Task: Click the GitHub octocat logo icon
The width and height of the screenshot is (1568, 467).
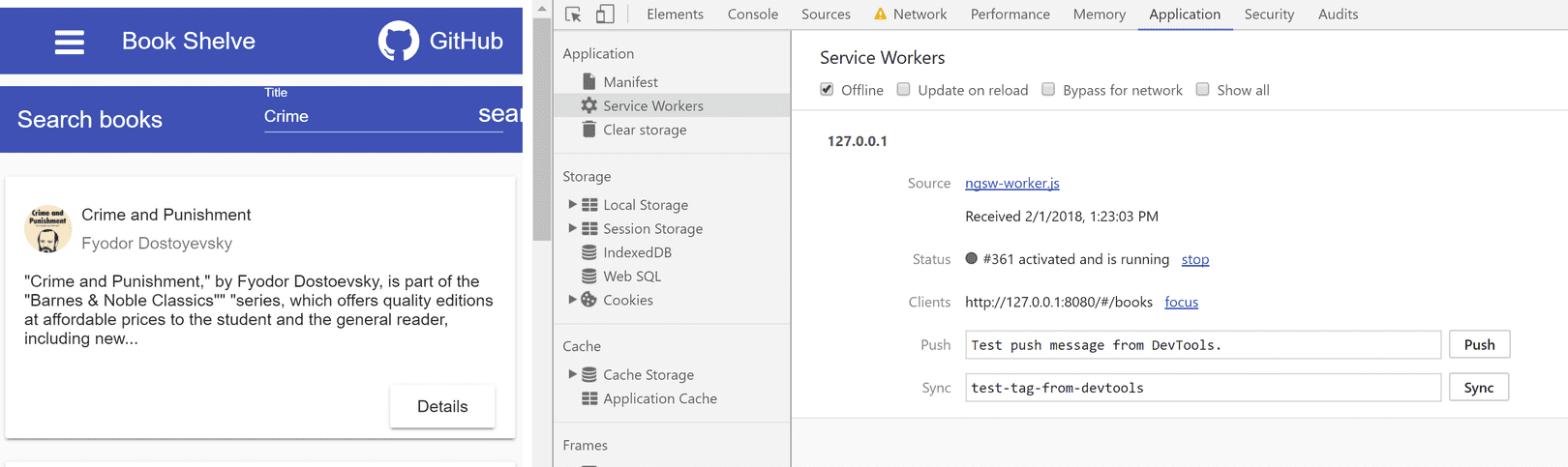Action: click(398, 42)
